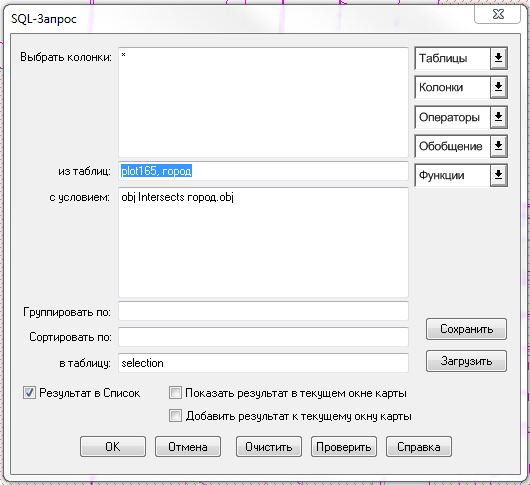Open the Операторы dropdown arrow
Image resolution: width=530 pixels, height=485 pixels.
tap(498, 117)
